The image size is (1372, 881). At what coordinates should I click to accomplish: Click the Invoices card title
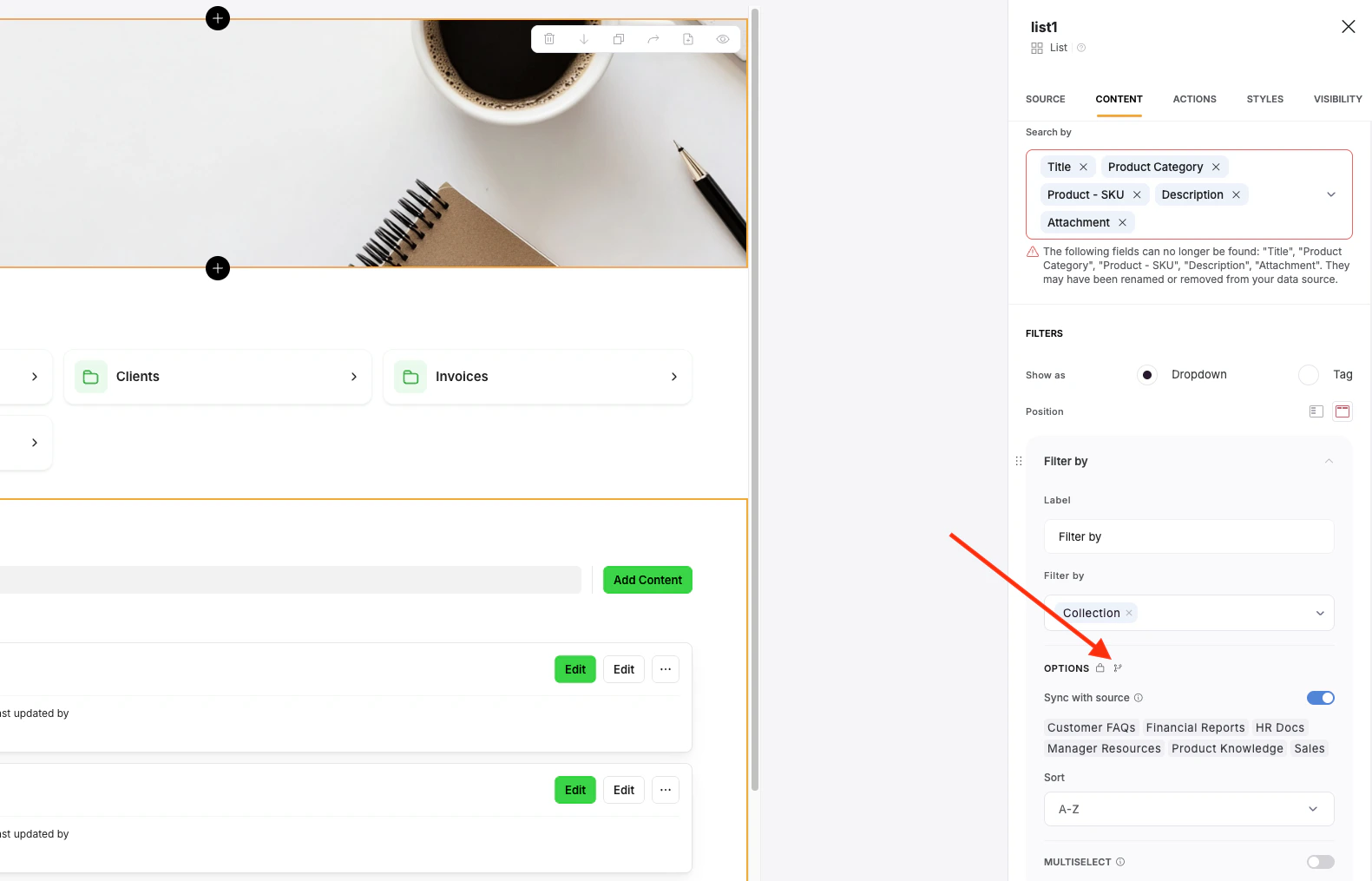point(462,377)
